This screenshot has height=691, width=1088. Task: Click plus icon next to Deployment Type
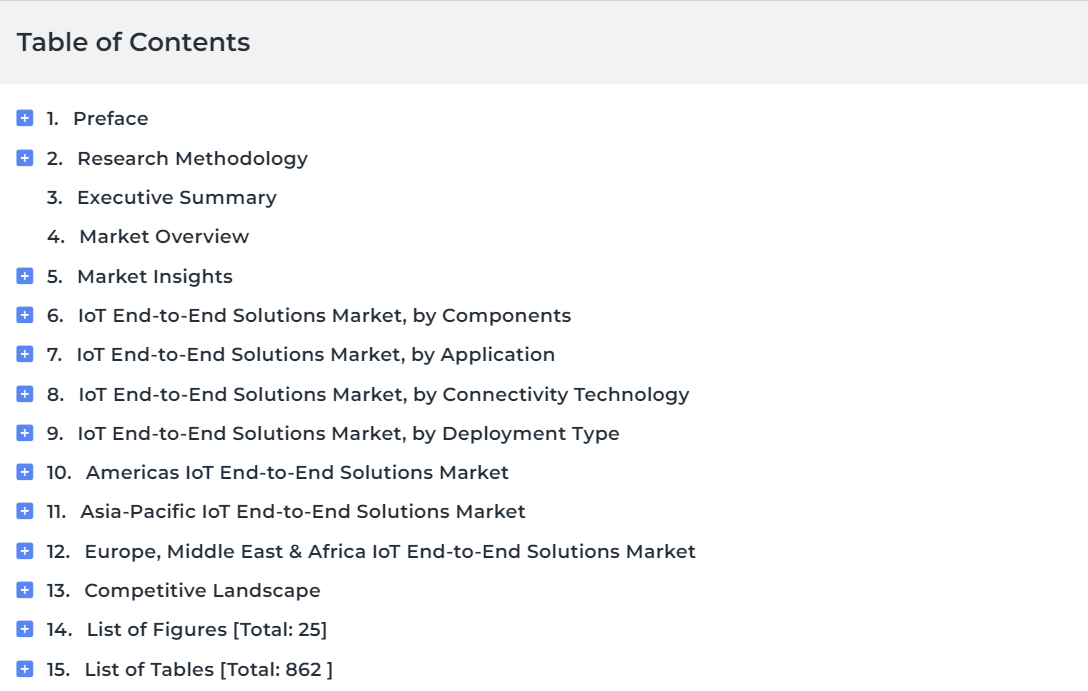24,433
